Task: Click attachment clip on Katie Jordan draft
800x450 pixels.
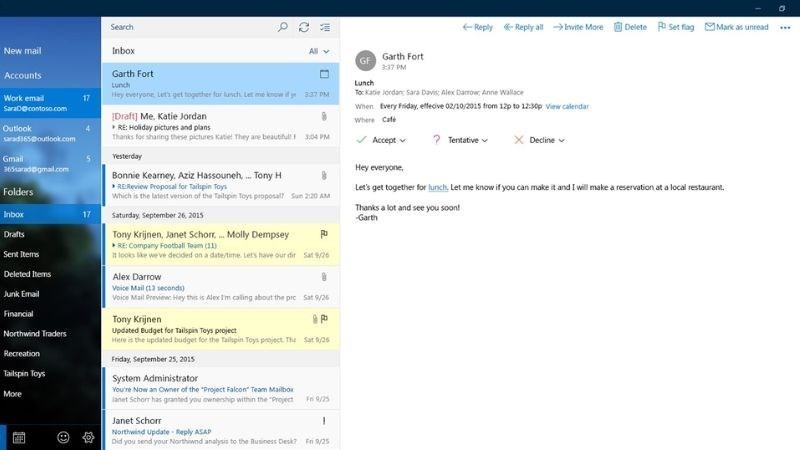Action: click(x=324, y=116)
